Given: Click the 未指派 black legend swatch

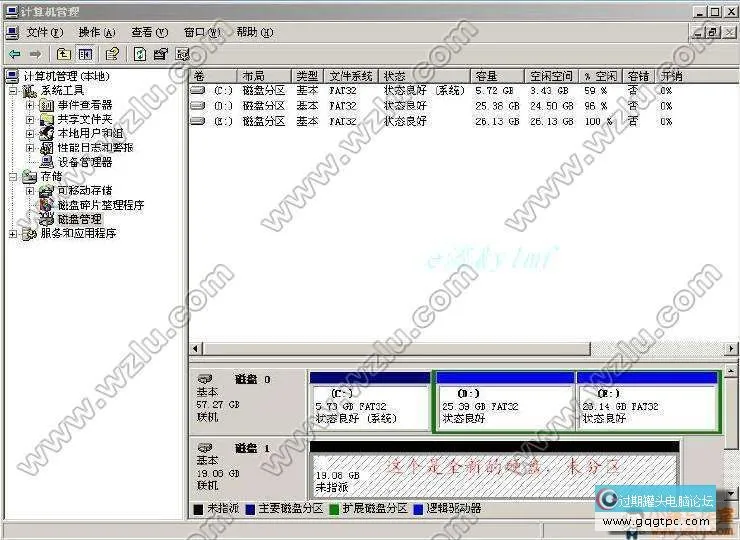Looking at the screenshot, I should coord(199,509).
